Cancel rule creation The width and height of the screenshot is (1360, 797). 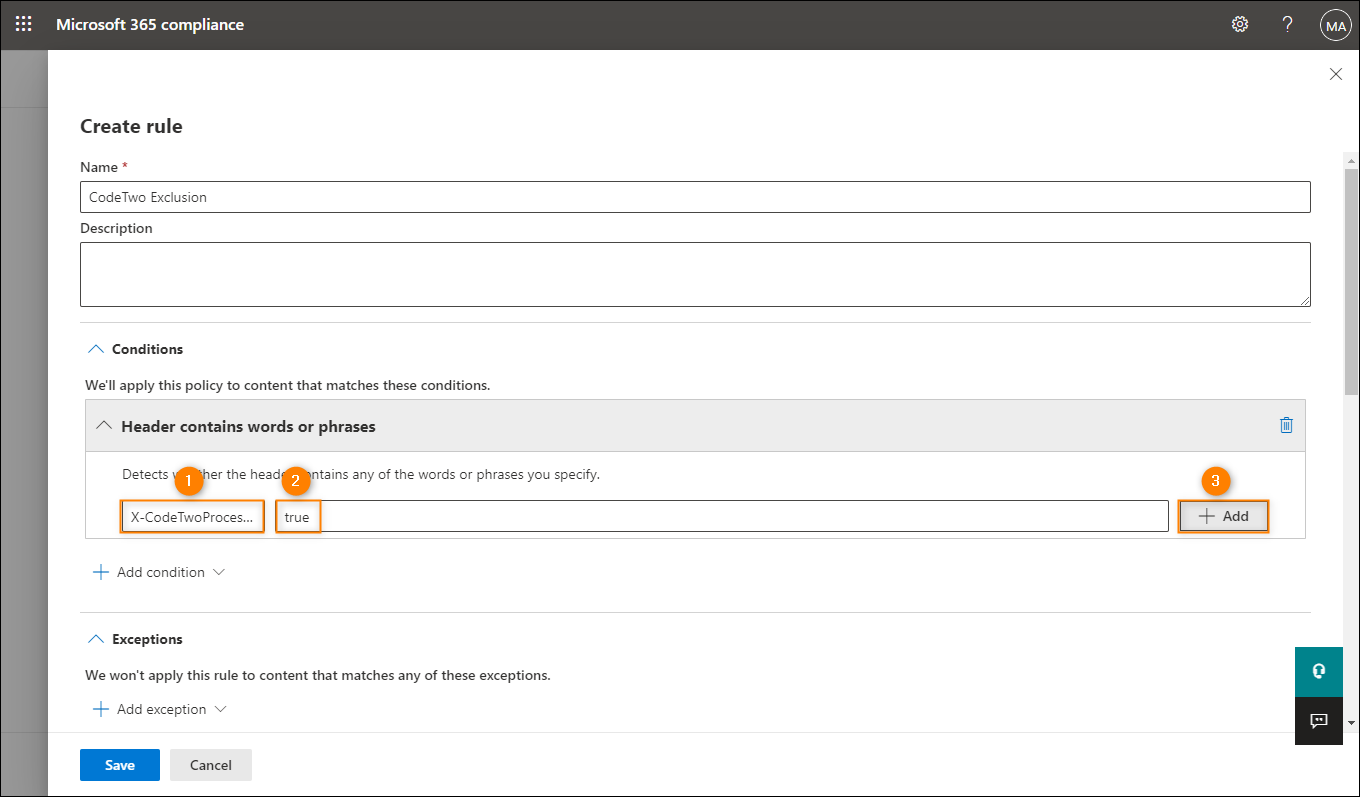pyautogui.click(x=211, y=765)
